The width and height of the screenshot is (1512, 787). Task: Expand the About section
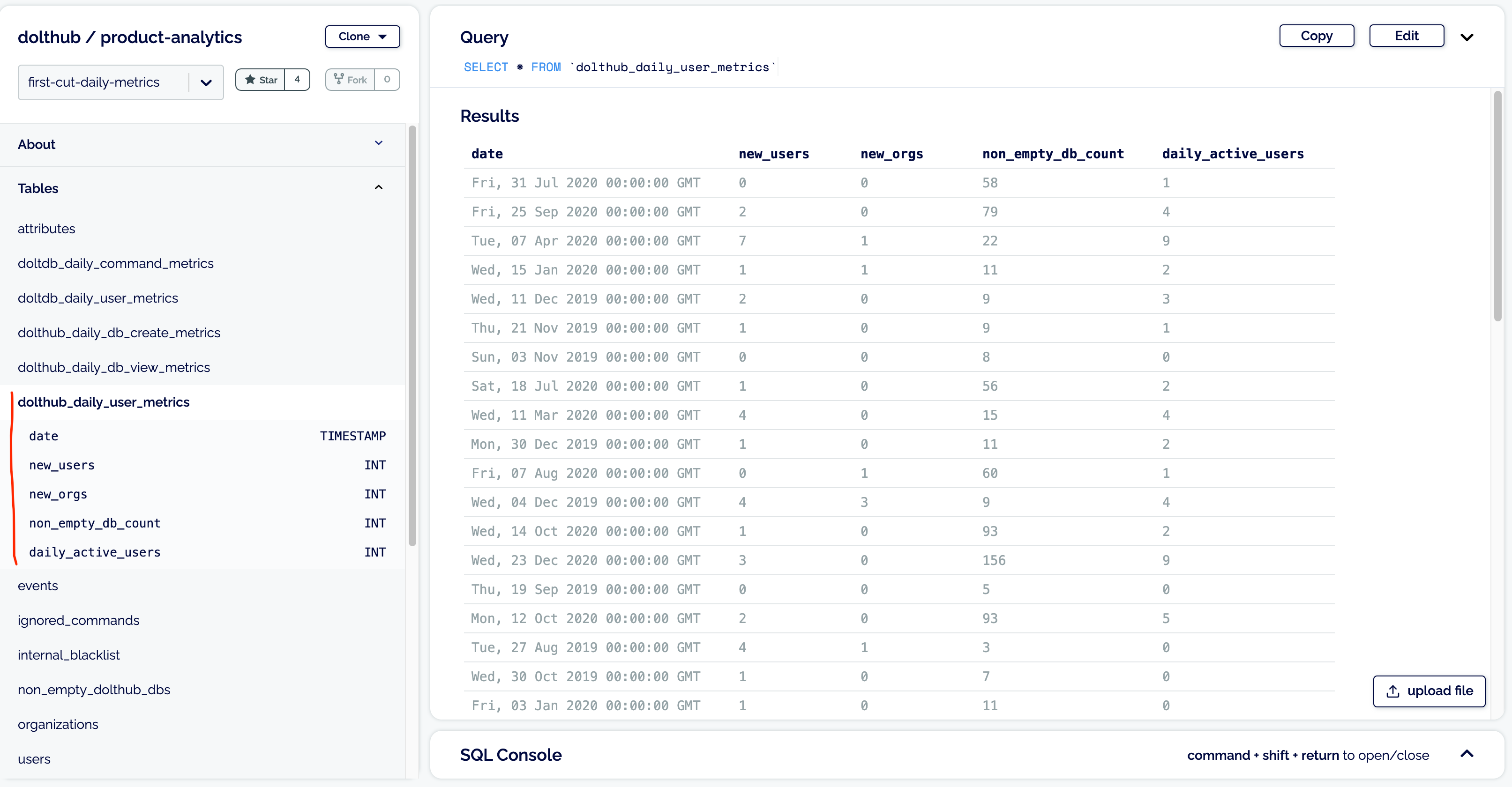[x=379, y=142]
